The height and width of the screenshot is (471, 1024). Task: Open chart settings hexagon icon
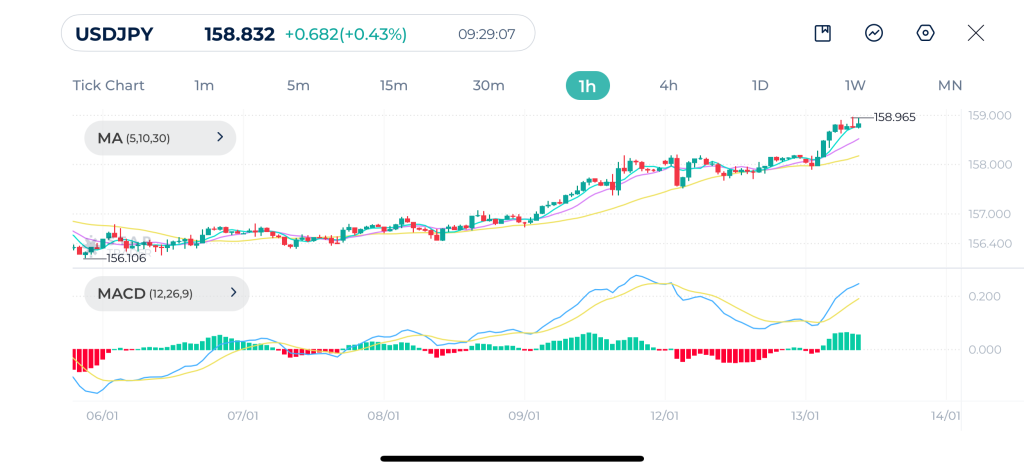pos(925,33)
